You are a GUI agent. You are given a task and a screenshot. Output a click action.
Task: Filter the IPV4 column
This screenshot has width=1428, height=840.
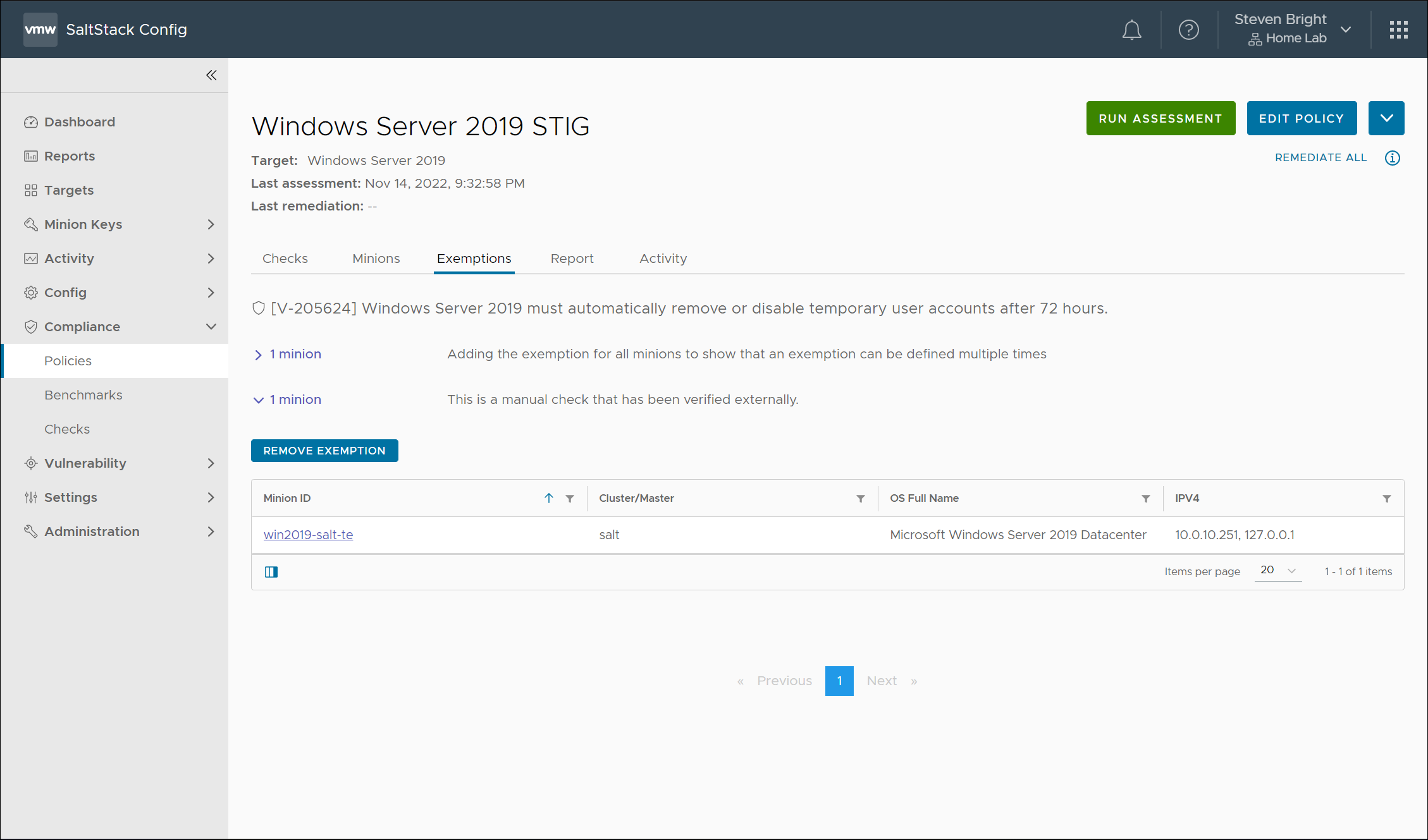1386,499
